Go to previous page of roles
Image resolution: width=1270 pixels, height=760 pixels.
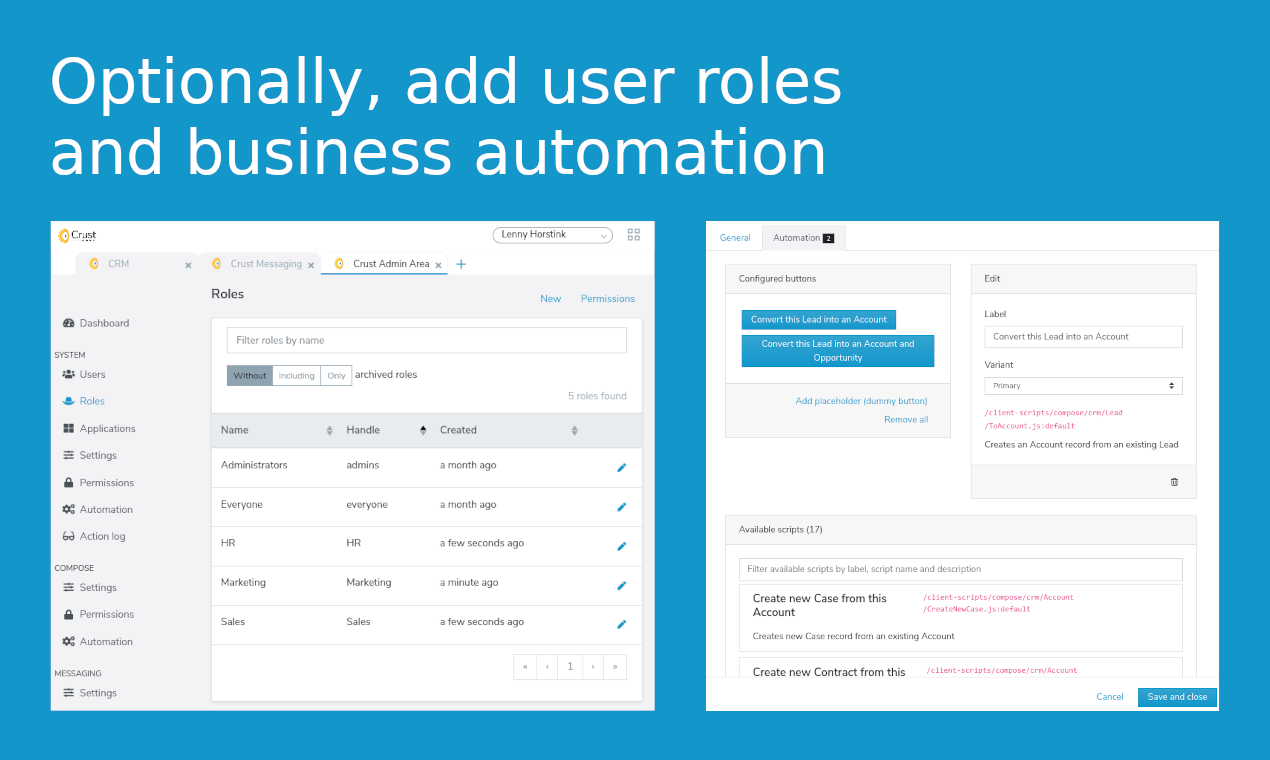click(x=547, y=667)
